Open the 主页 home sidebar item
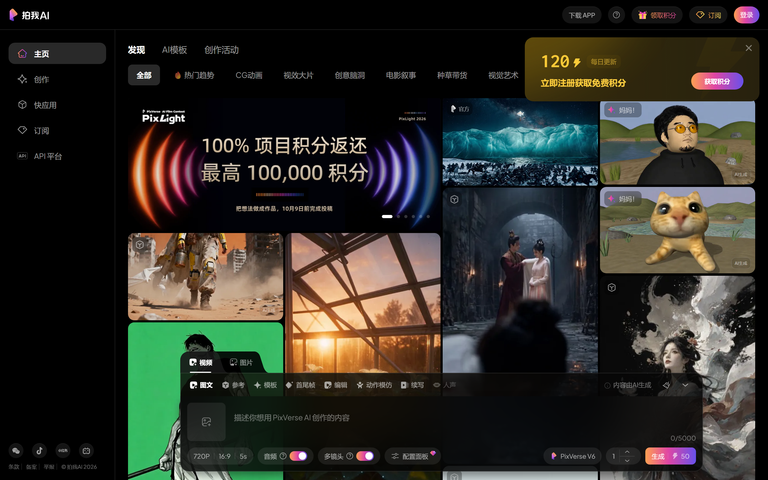The width and height of the screenshot is (768, 480). (57, 53)
